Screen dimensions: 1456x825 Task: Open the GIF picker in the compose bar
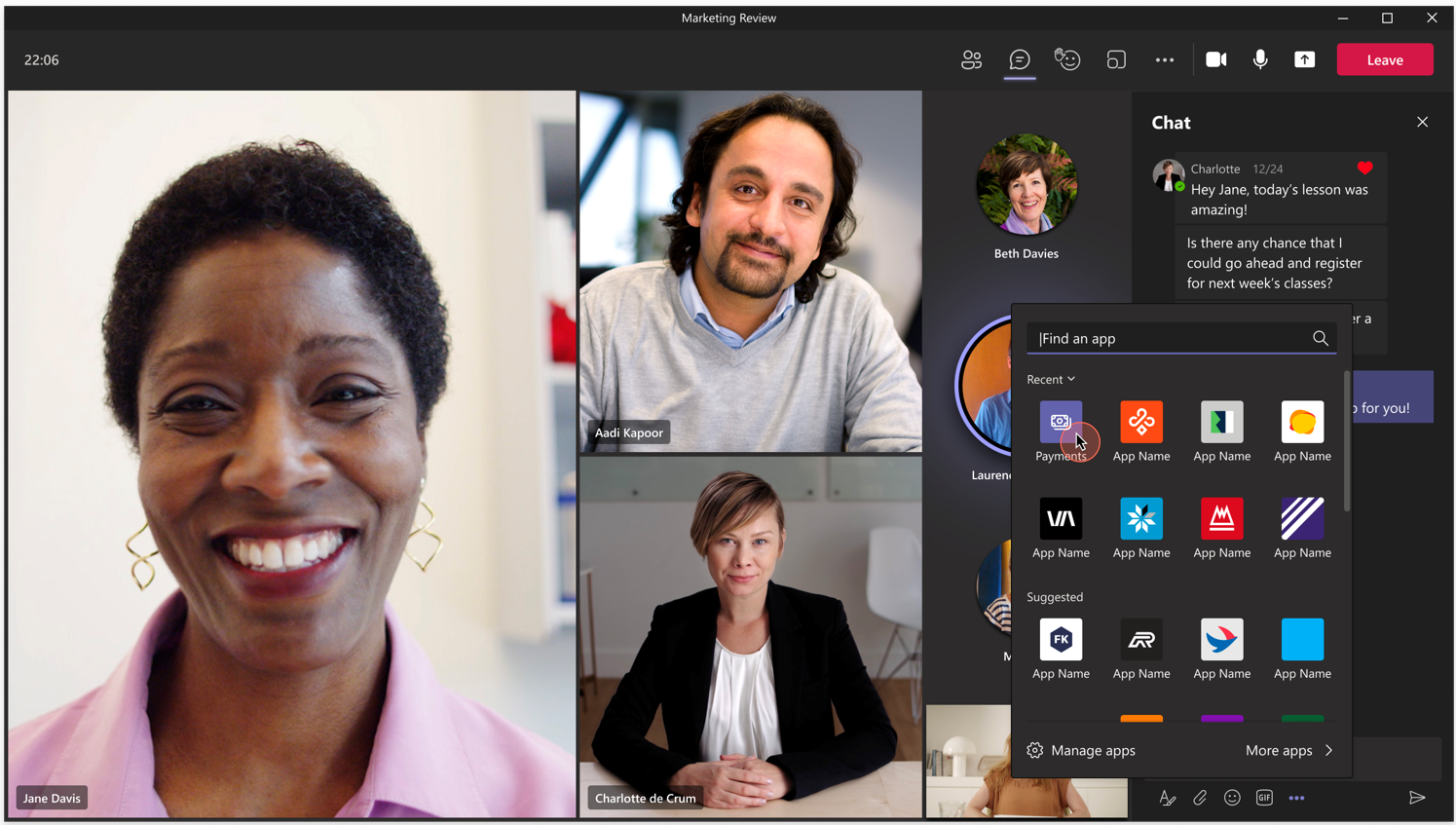(1263, 798)
